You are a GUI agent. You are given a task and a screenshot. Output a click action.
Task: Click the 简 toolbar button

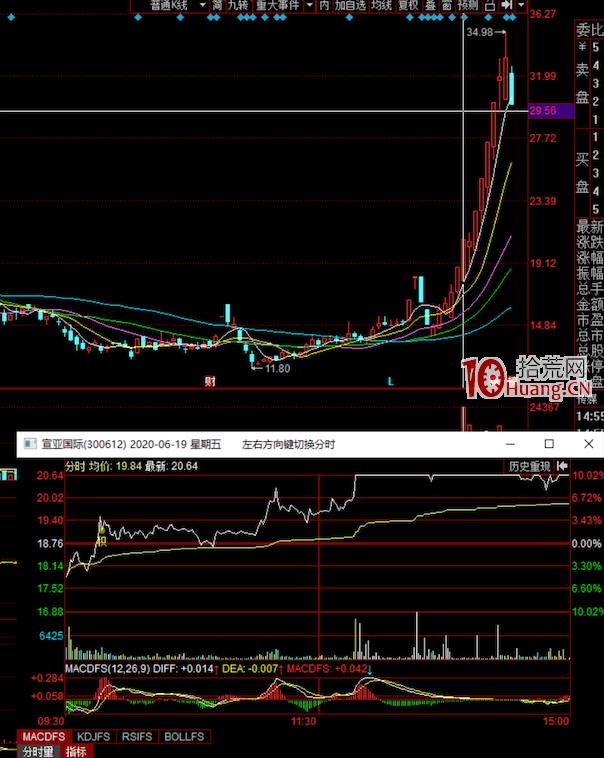click(x=218, y=5)
